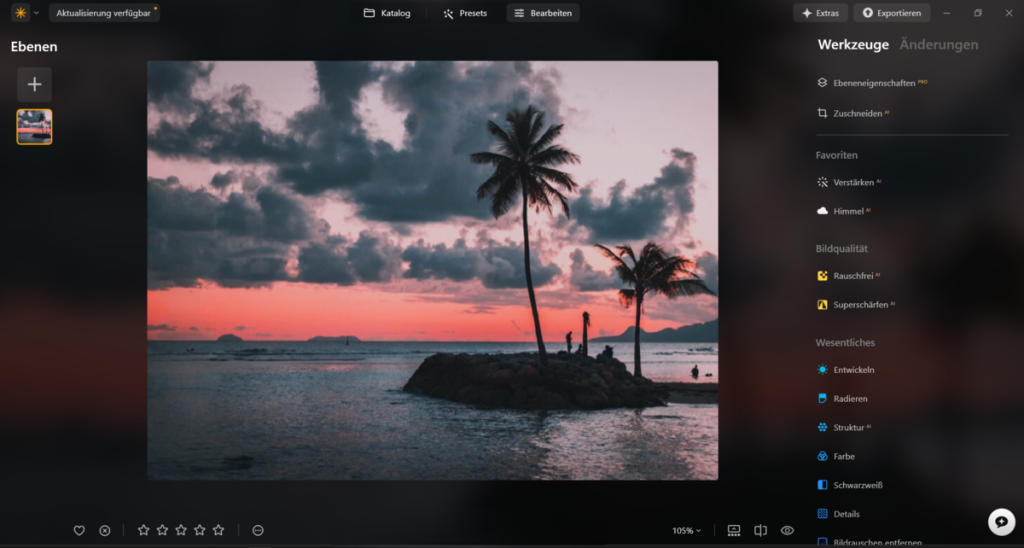Toggle the eye preview original icon

(x=788, y=530)
